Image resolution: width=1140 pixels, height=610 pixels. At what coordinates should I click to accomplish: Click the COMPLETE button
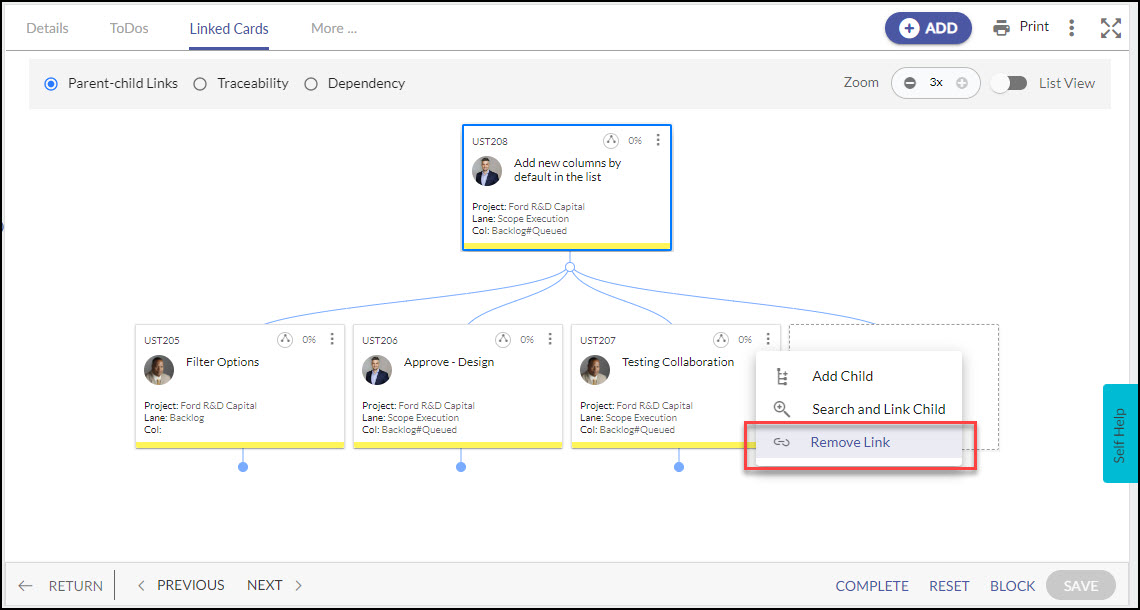872,586
